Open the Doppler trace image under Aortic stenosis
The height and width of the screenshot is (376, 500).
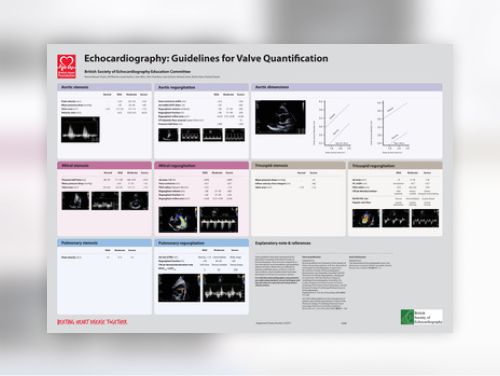point(80,129)
